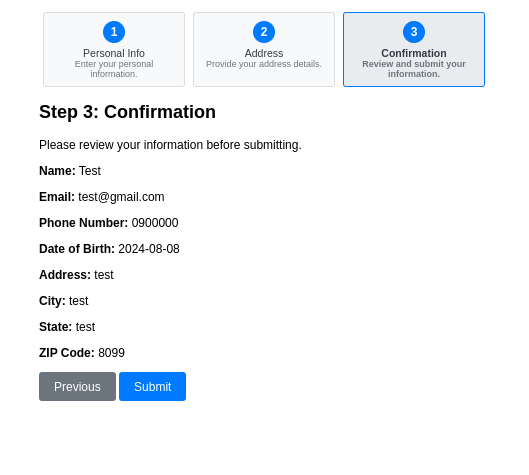Submit the form with Submit button

[152, 387]
